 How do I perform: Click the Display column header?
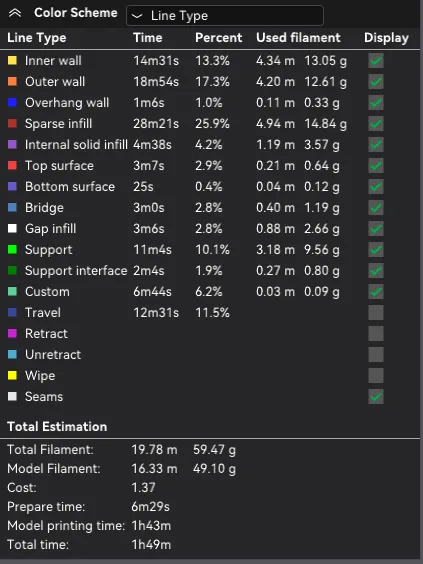coord(386,38)
